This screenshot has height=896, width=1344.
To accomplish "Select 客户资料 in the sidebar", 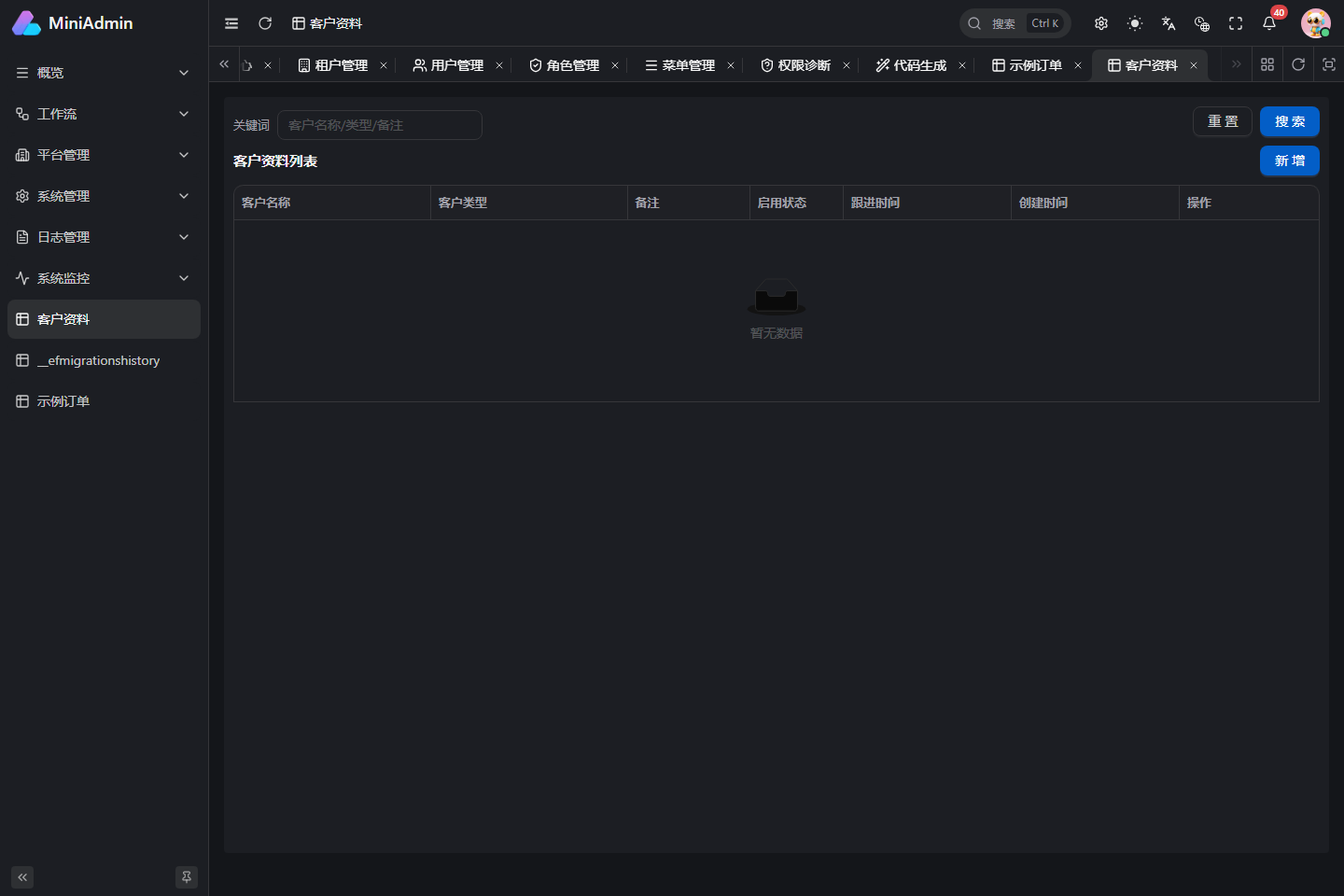I will [104, 319].
